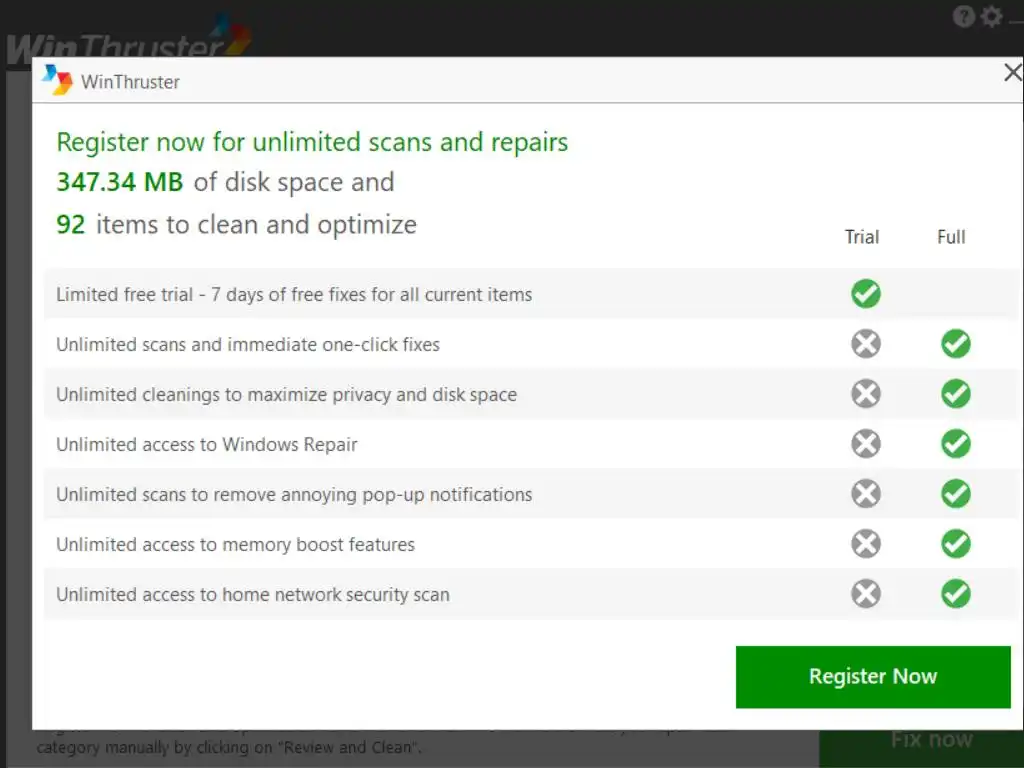The image size is (1024, 768).
Task: Click the gray Trial X for memory boost features
Action: [865, 543]
